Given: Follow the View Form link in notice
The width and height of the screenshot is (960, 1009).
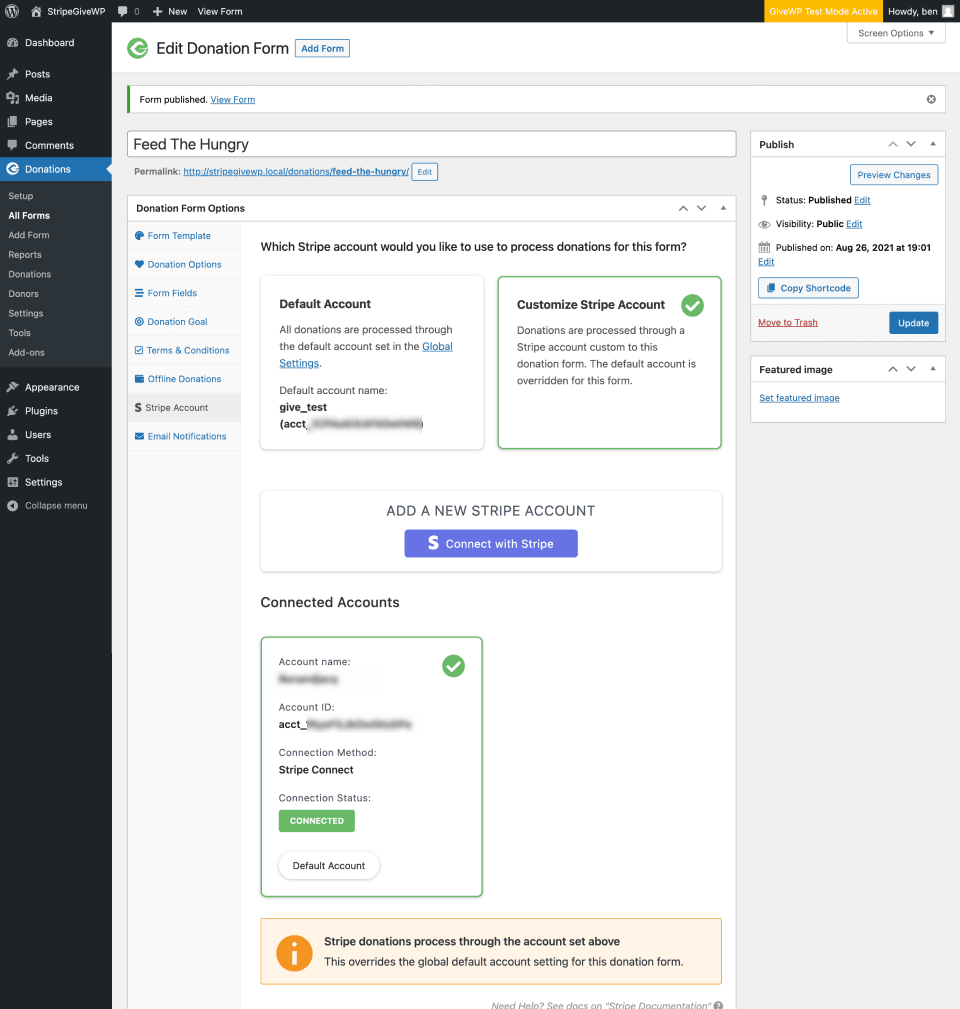Looking at the screenshot, I should (233, 99).
